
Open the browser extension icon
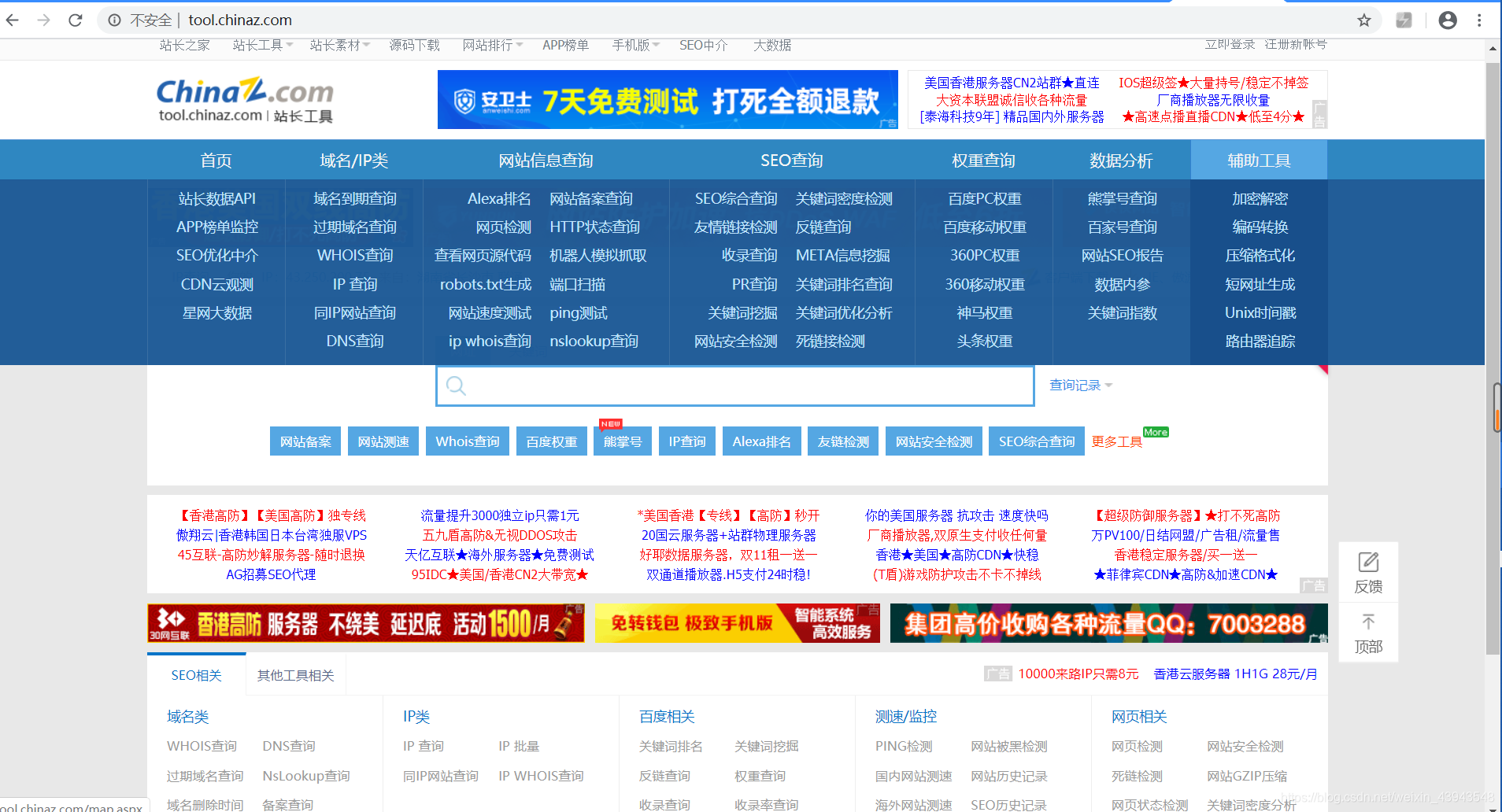[1404, 20]
